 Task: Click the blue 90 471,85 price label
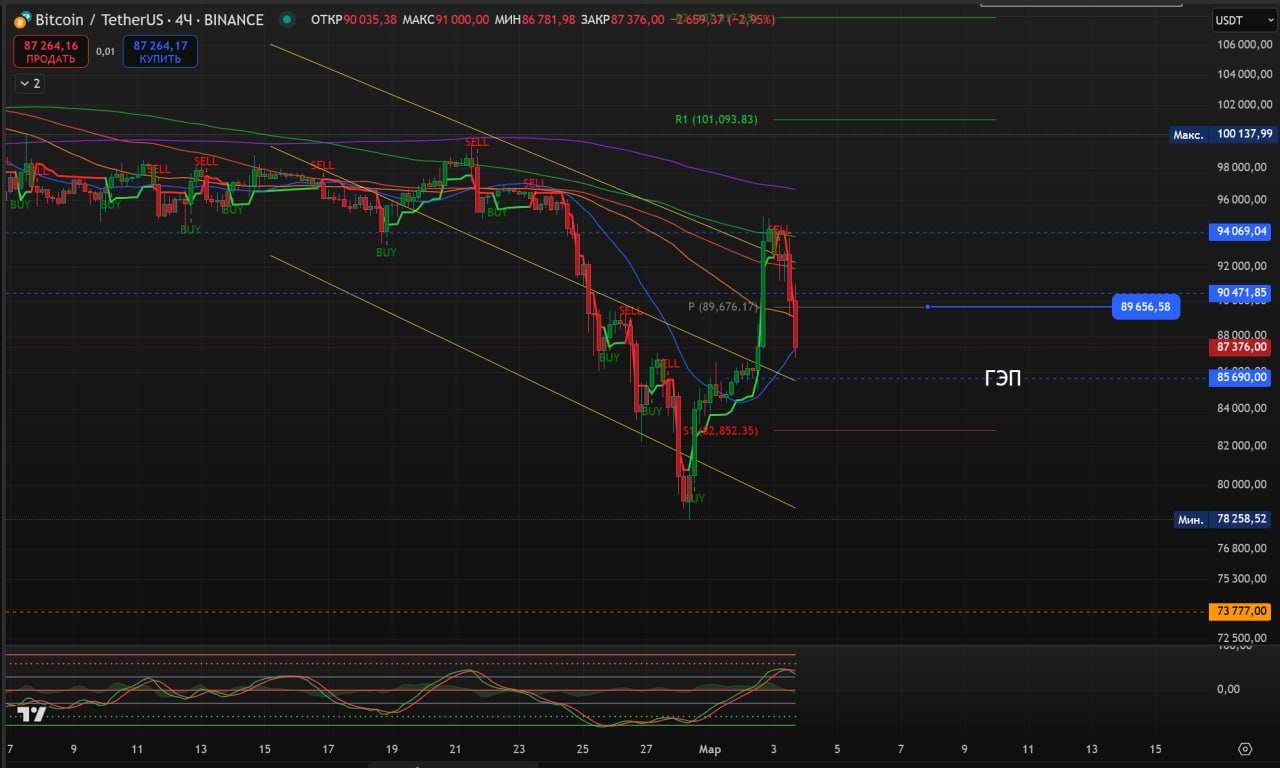click(x=1241, y=293)
